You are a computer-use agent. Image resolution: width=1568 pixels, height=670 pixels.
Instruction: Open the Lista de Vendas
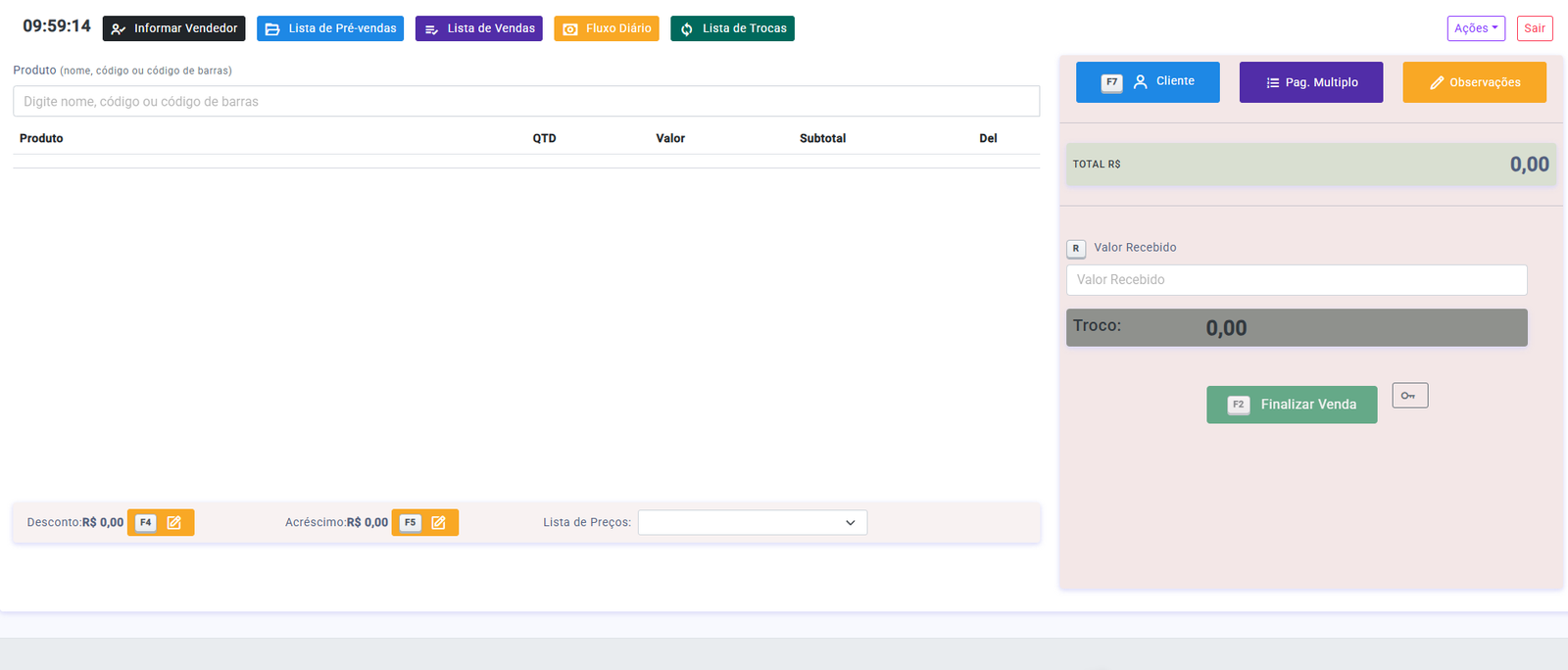click(478, 28)
